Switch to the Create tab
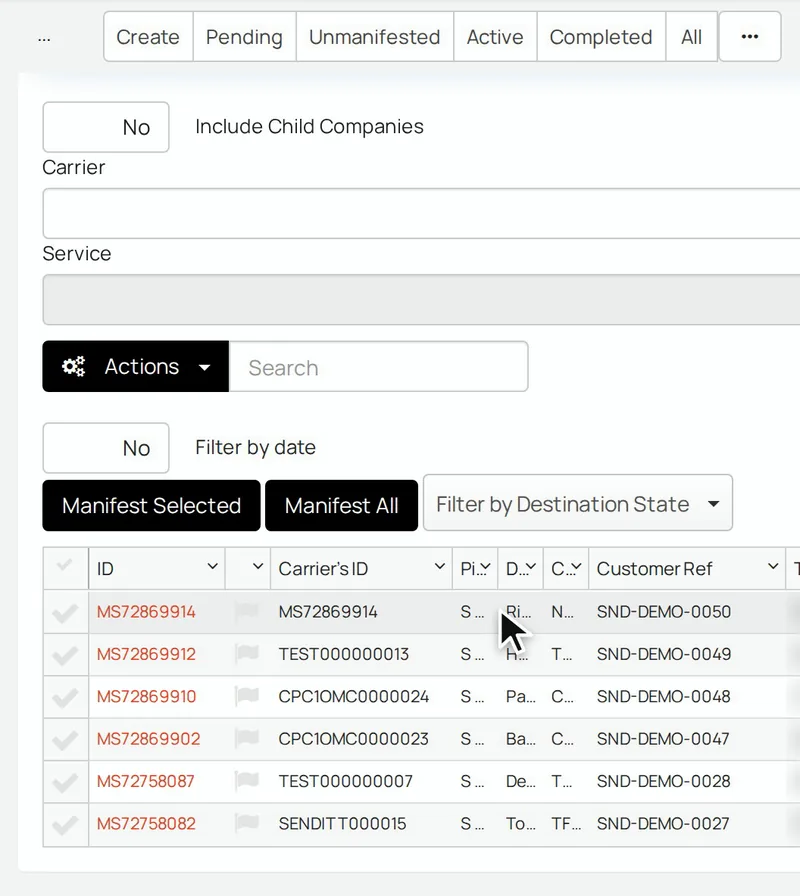 click(x=148, y=37)
